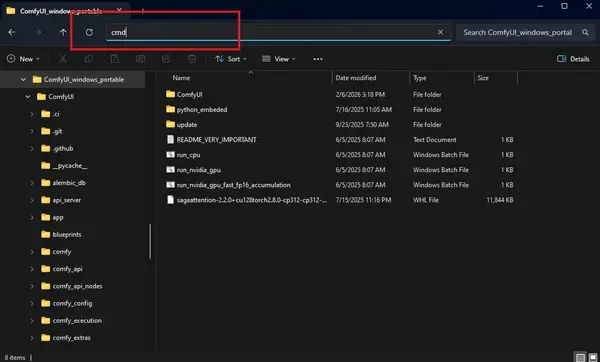Close the ComfyUI_windows_portable tab

[119, 10]
